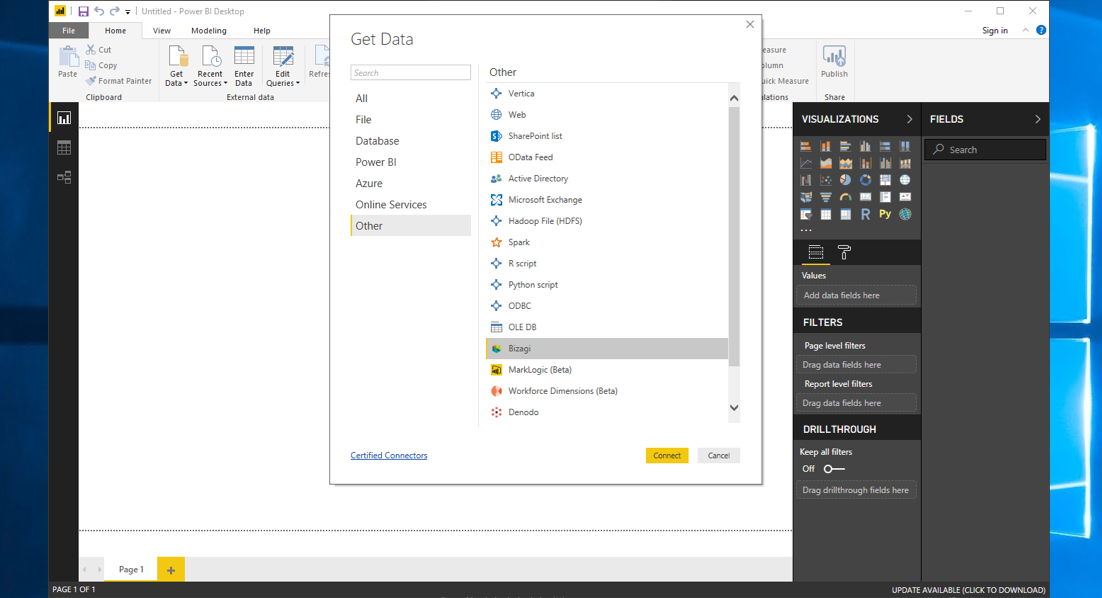This screenshot has width=1102, height=598.
Task: Select the Denodo connector
Action: [607, 412]
